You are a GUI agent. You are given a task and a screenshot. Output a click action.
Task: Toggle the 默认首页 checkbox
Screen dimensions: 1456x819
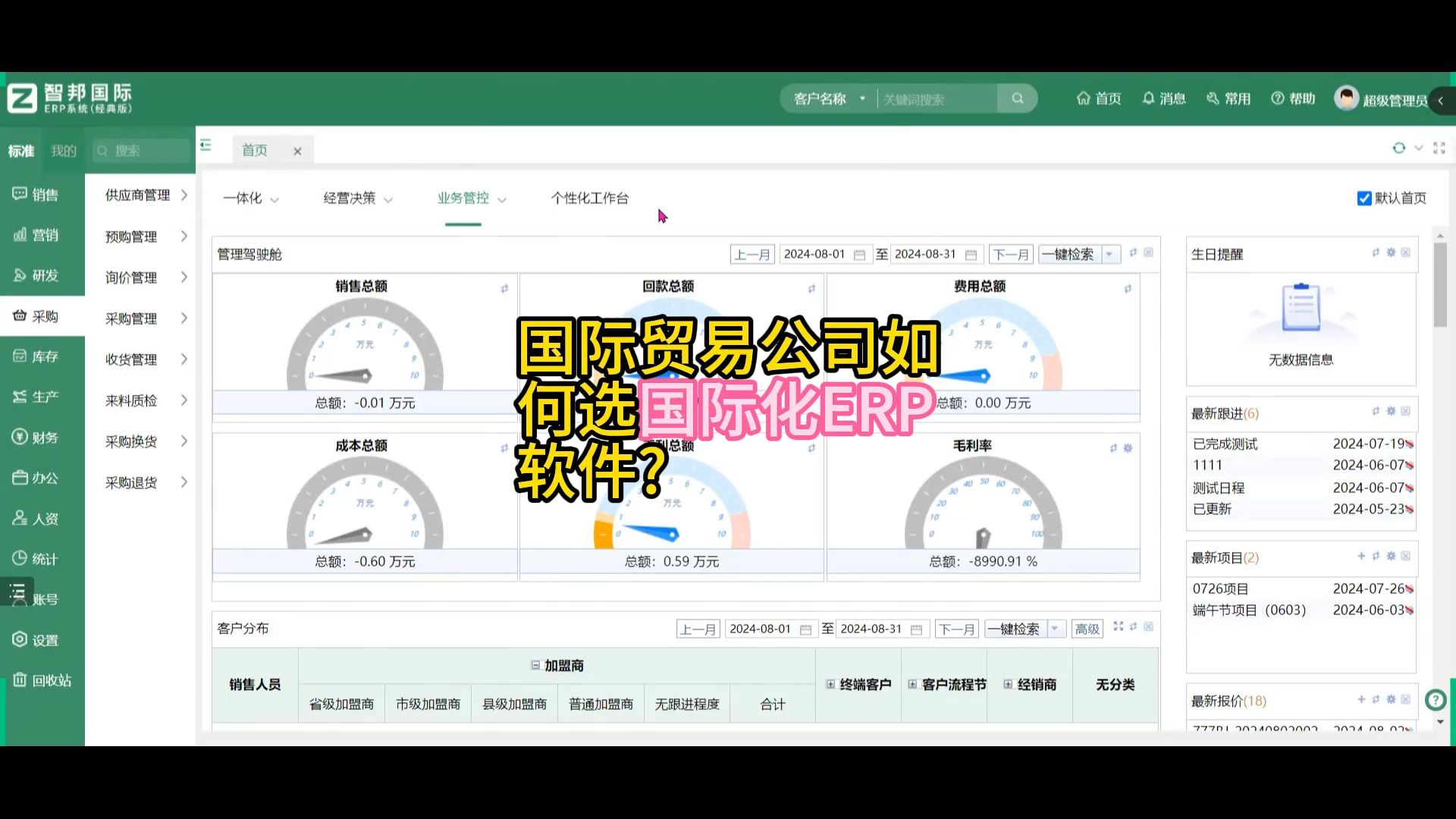click(x=1363, y=198)
